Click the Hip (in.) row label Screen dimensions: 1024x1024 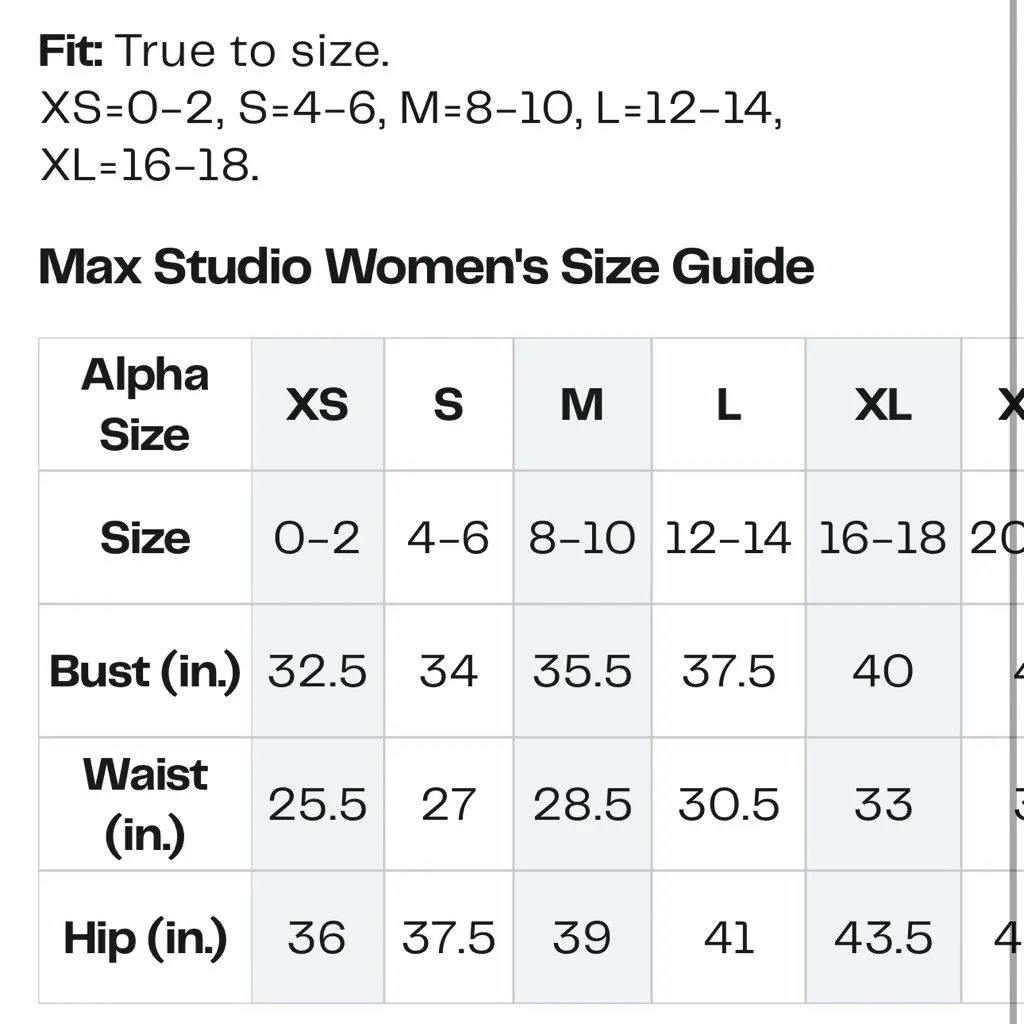click(x=145, y=938)
